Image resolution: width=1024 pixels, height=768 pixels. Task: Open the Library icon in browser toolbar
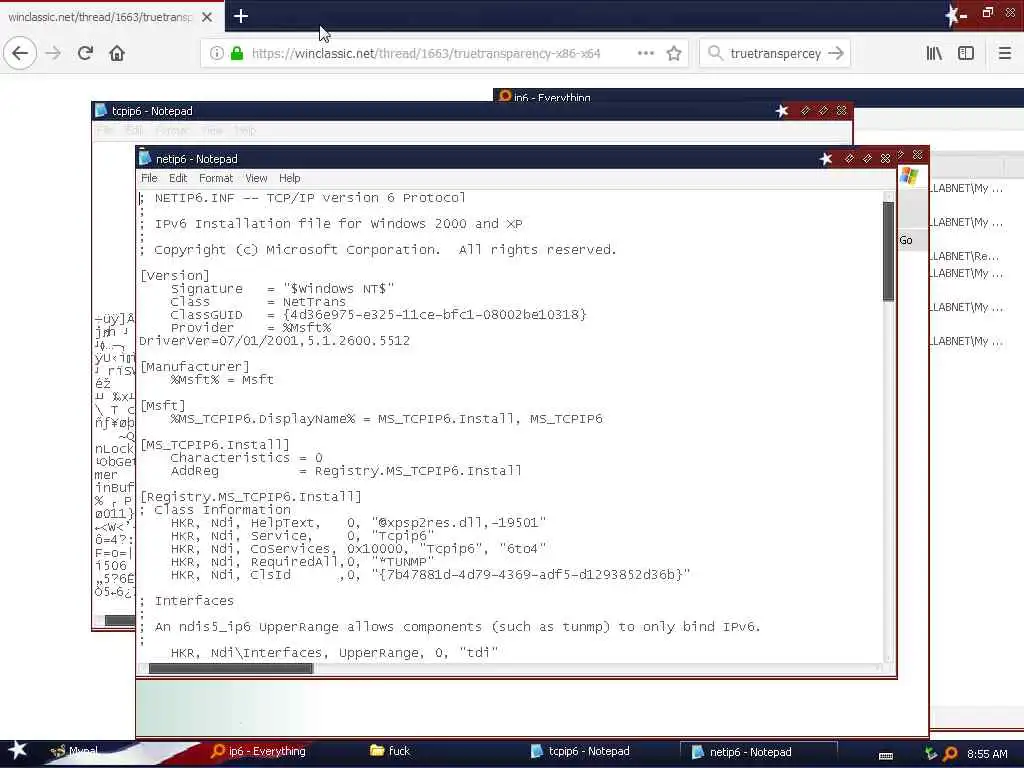934,53
